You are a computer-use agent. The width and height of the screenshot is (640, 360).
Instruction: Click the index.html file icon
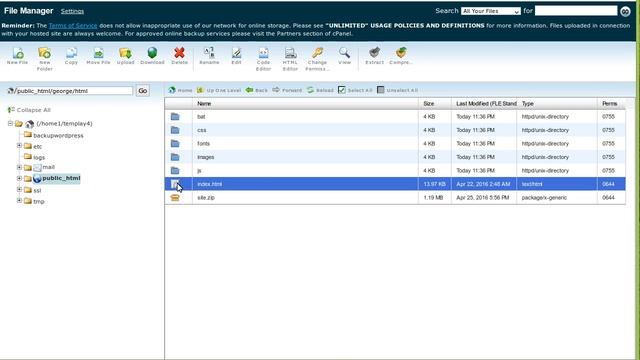click(175, 184)
